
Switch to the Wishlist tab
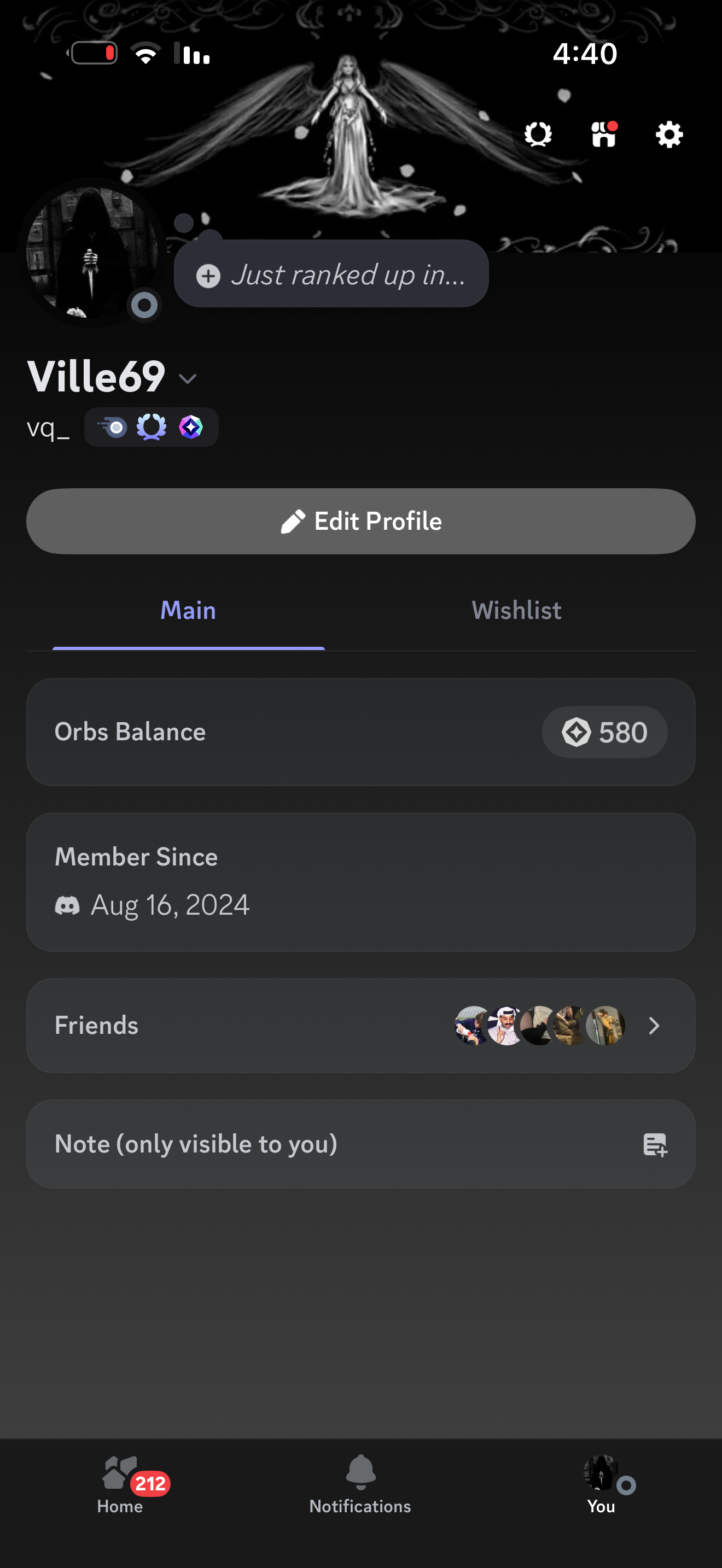516,611
